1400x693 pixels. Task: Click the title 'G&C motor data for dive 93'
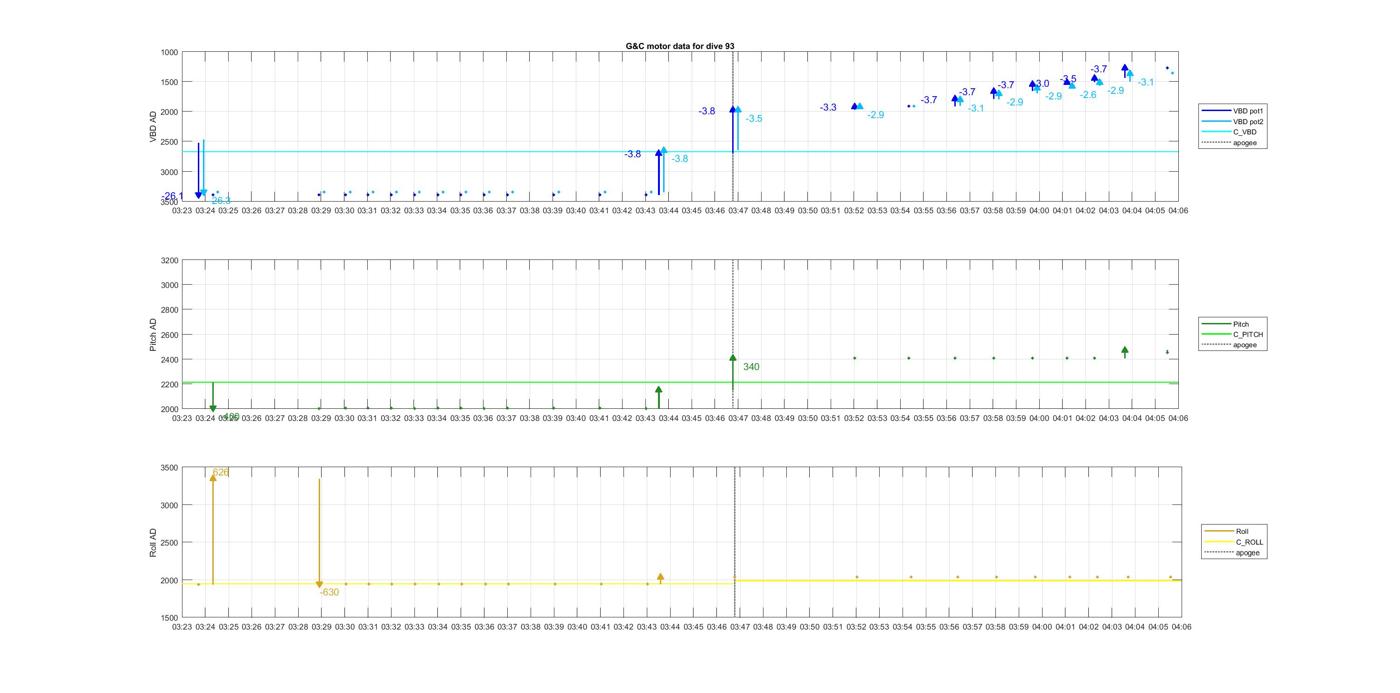pos(680,46)
